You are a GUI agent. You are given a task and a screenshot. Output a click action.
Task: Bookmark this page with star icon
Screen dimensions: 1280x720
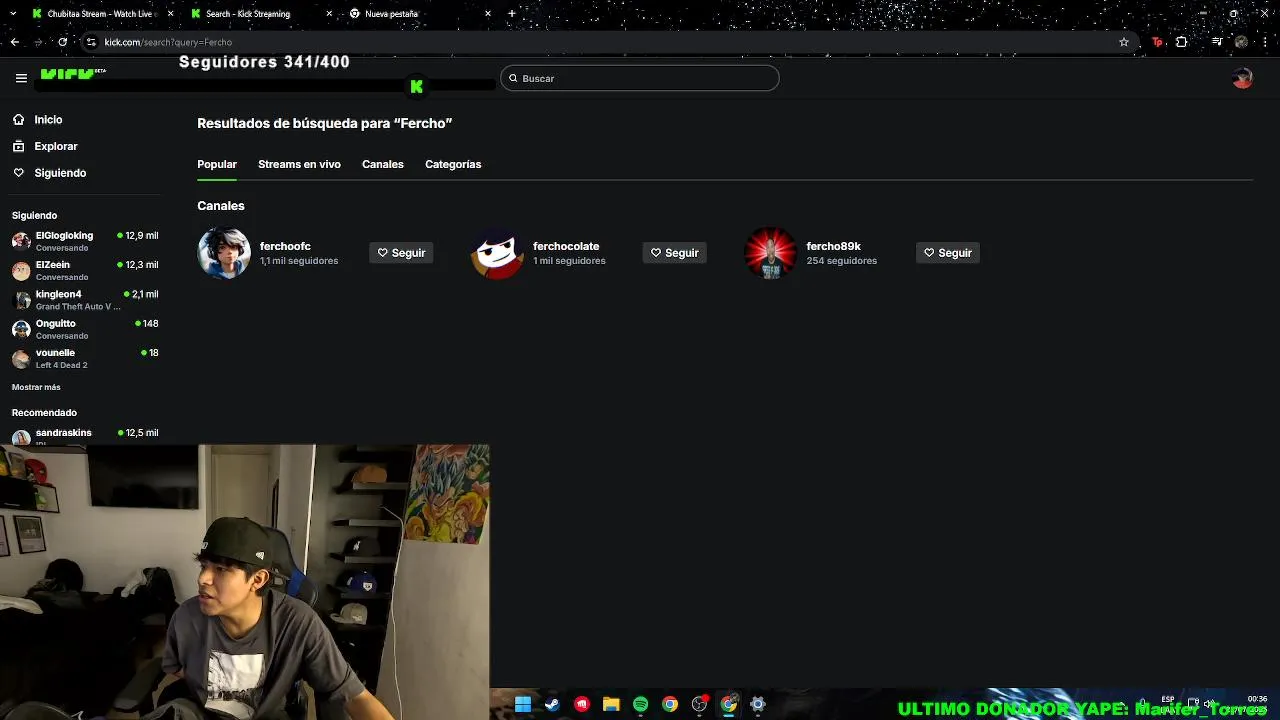click(x=1124, y=42)
